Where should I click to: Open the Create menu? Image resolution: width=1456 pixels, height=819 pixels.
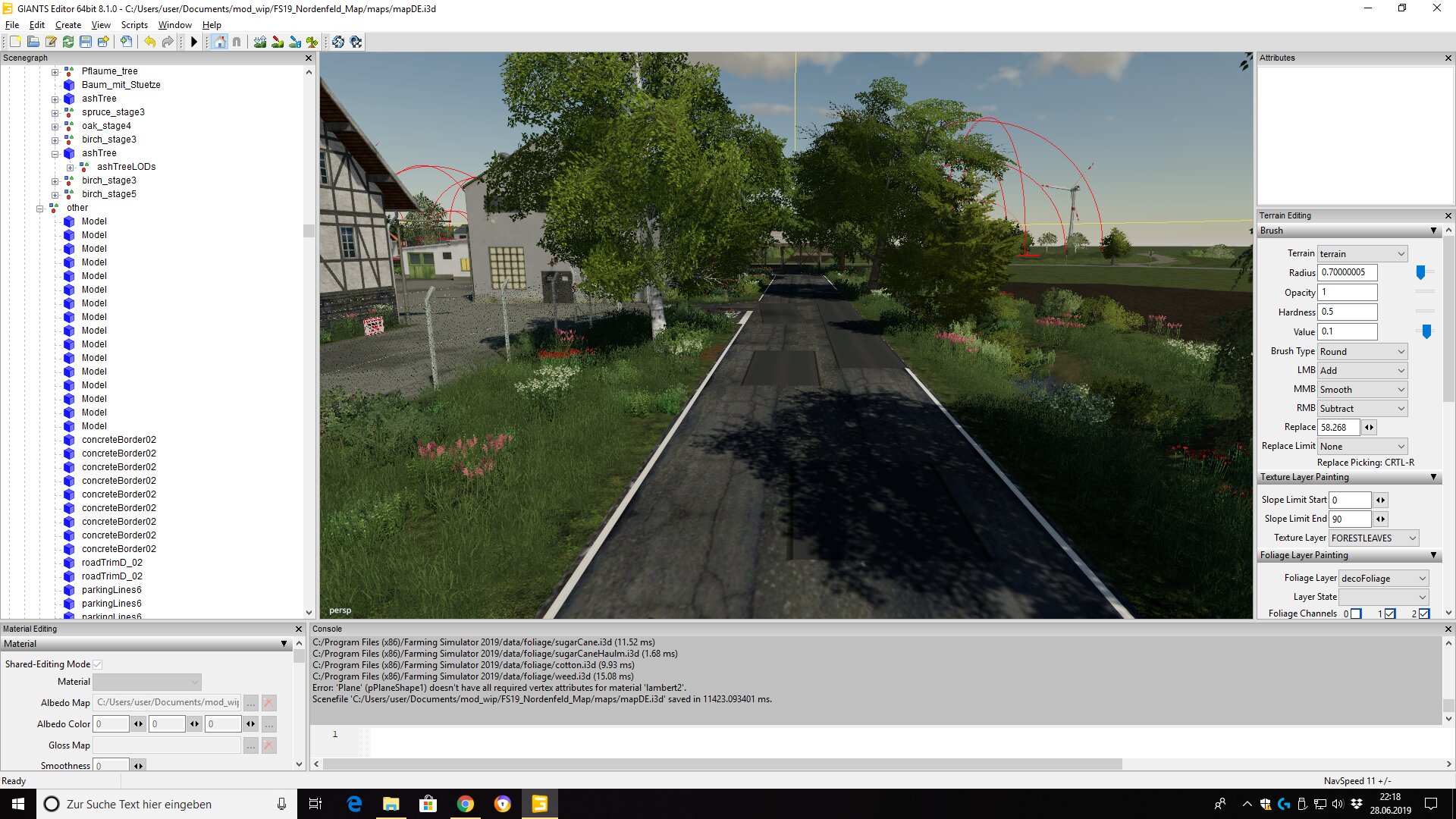click(x=67, y=25)
